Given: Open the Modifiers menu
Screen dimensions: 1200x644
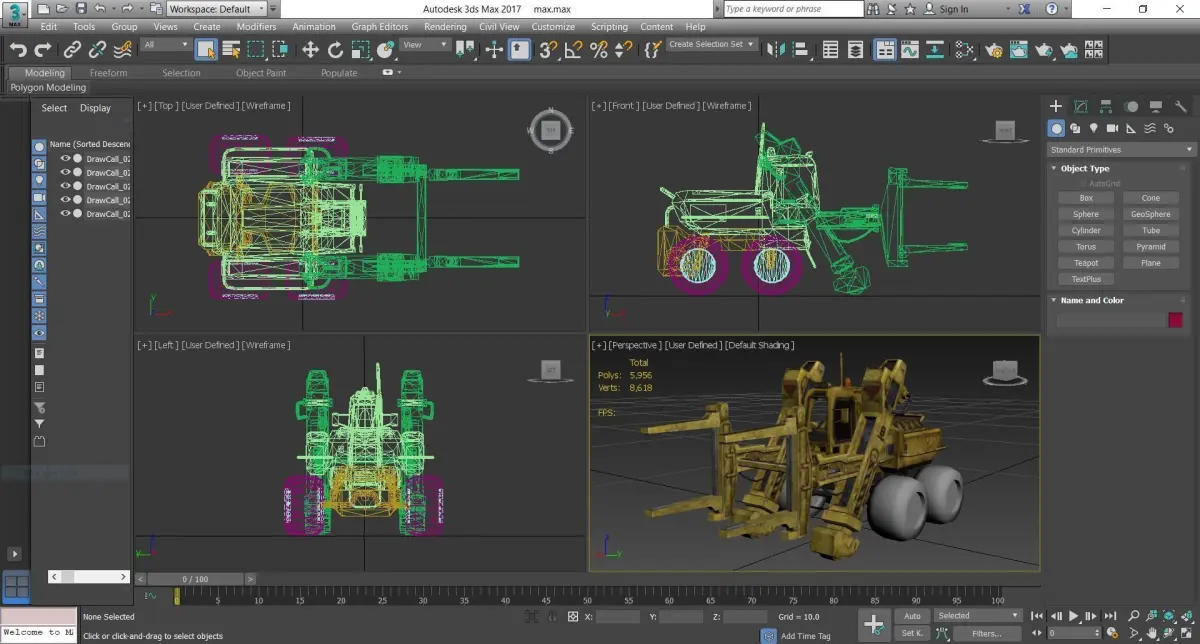Looking at the screenshot, I should pos(256,27).
